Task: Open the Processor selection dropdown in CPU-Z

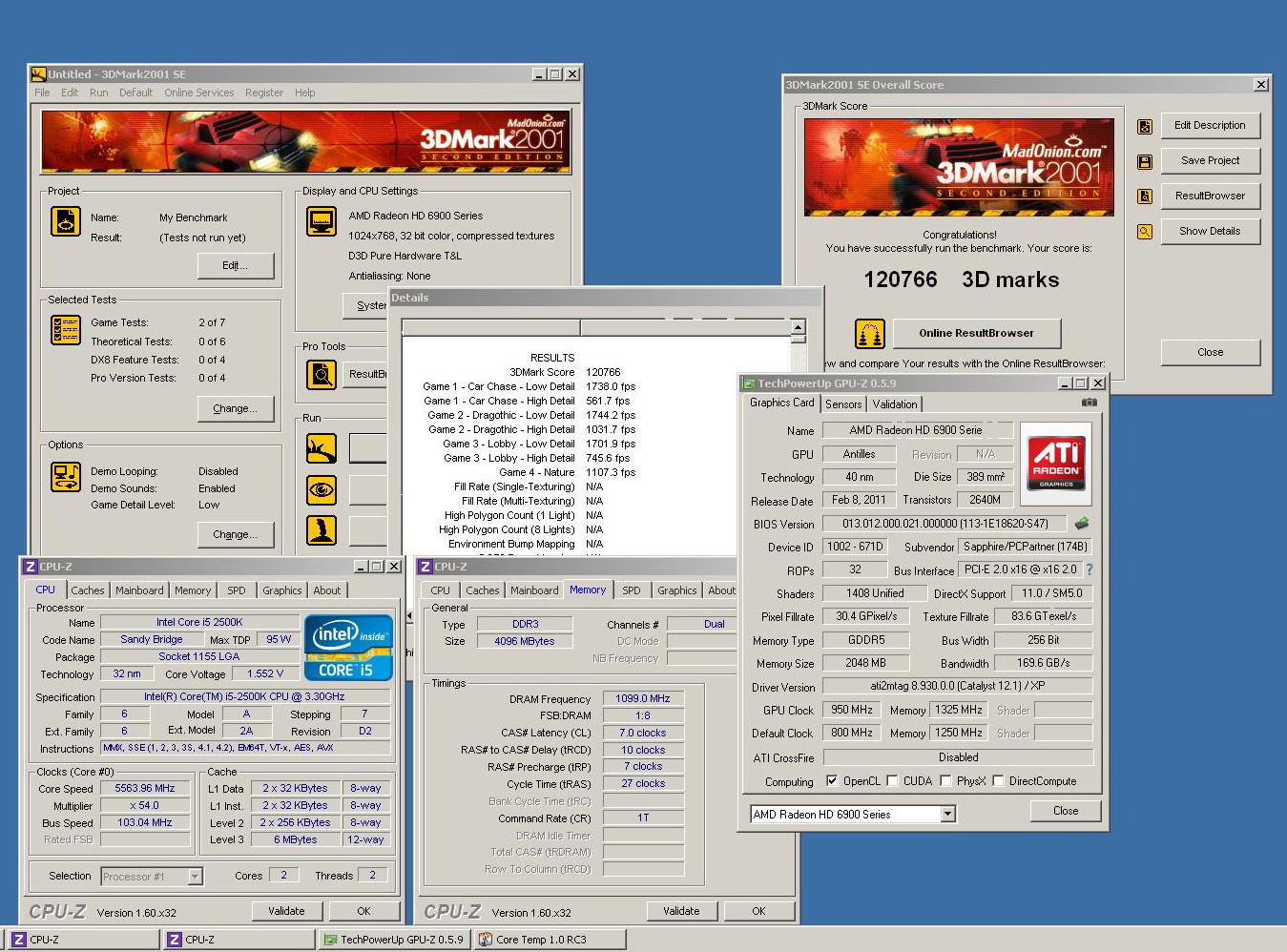Action: pyautogui.click(x=195, y=876)
